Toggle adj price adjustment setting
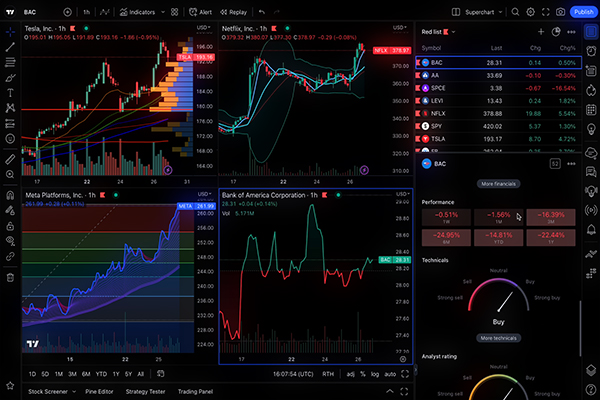Viewport: 600px width, 400px height. (x=351, y=373)
